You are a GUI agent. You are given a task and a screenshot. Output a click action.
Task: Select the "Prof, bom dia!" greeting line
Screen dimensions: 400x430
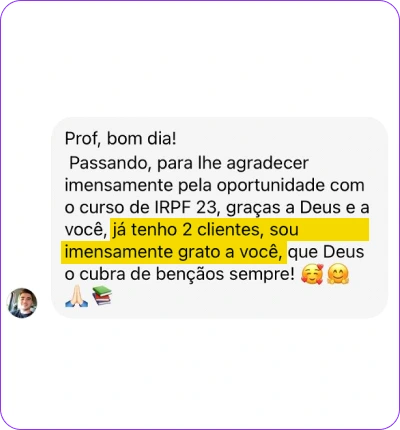point(120,138)
